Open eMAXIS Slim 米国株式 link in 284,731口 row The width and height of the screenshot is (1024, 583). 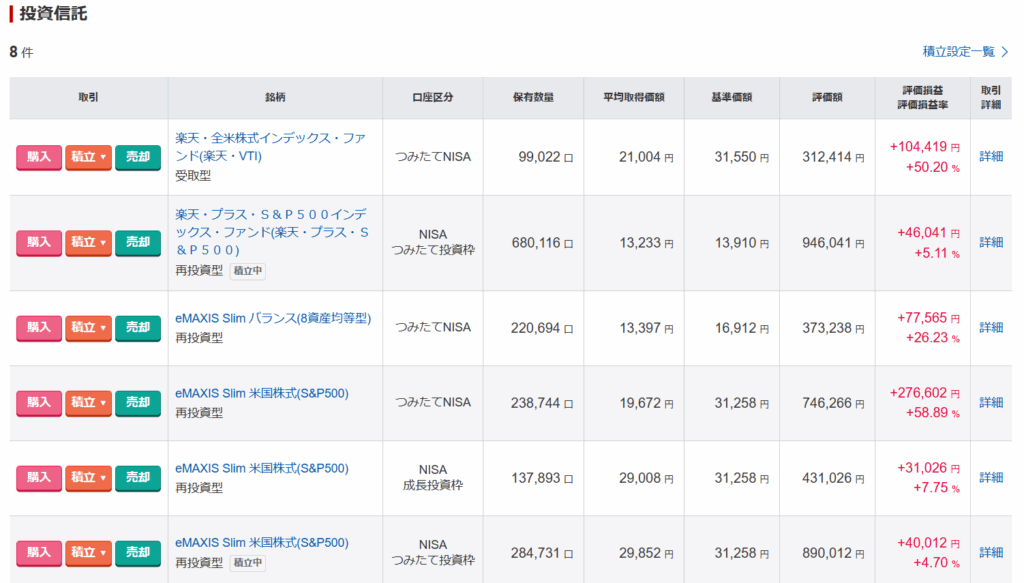262,543
